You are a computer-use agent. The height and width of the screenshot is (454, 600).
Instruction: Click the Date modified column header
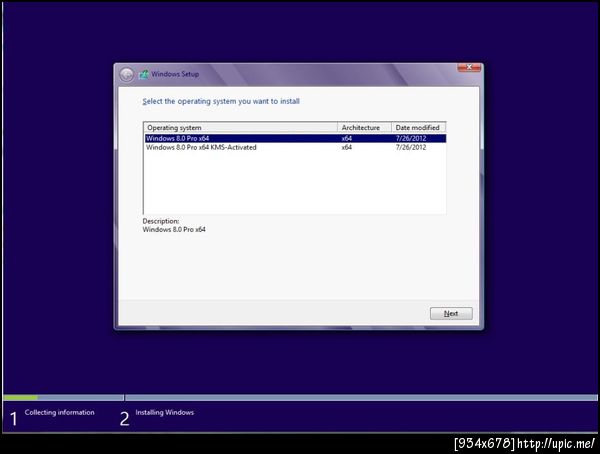(419, 127)
